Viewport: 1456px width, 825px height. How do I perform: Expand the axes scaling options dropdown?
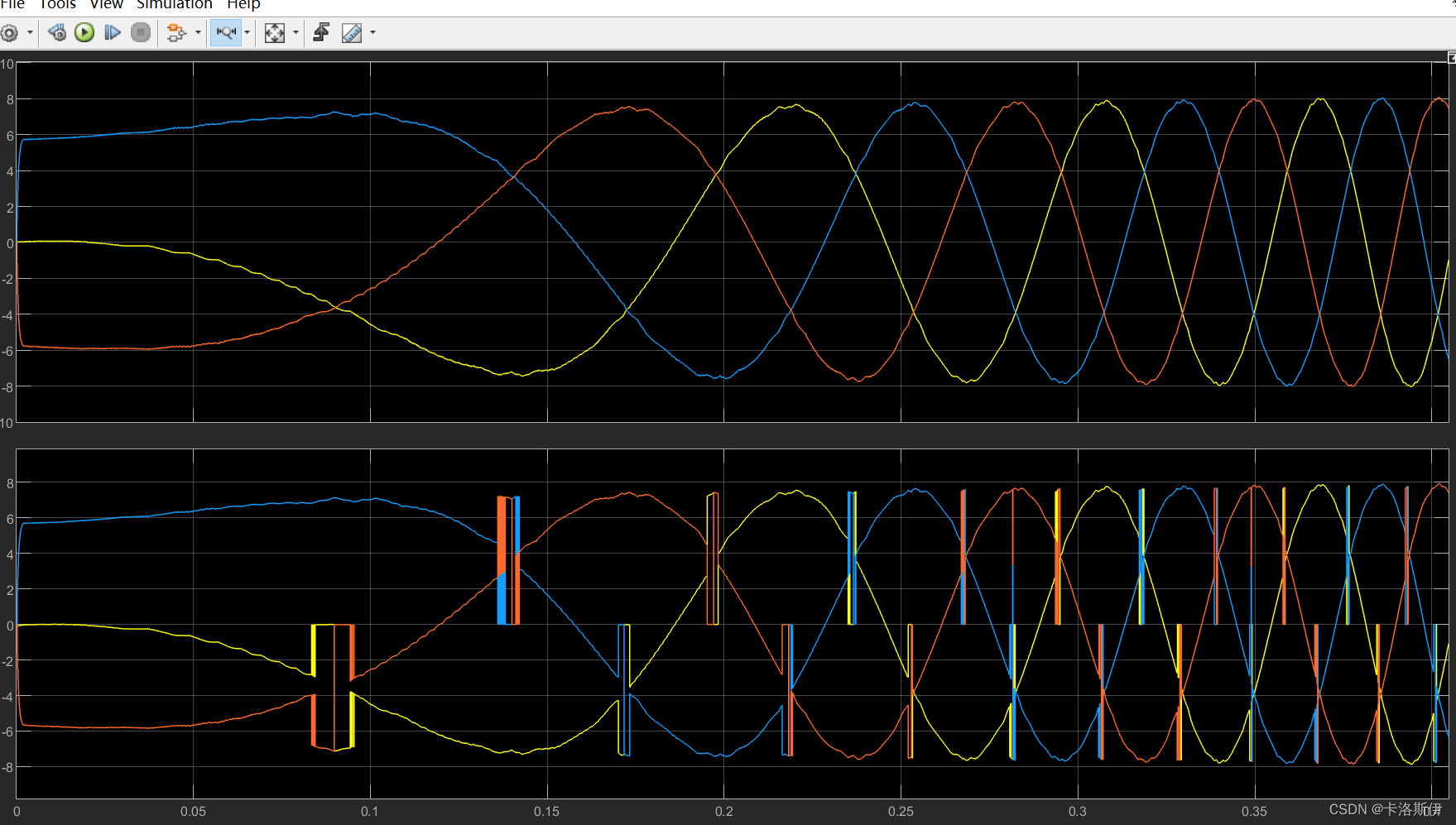[x=296, y=33]
